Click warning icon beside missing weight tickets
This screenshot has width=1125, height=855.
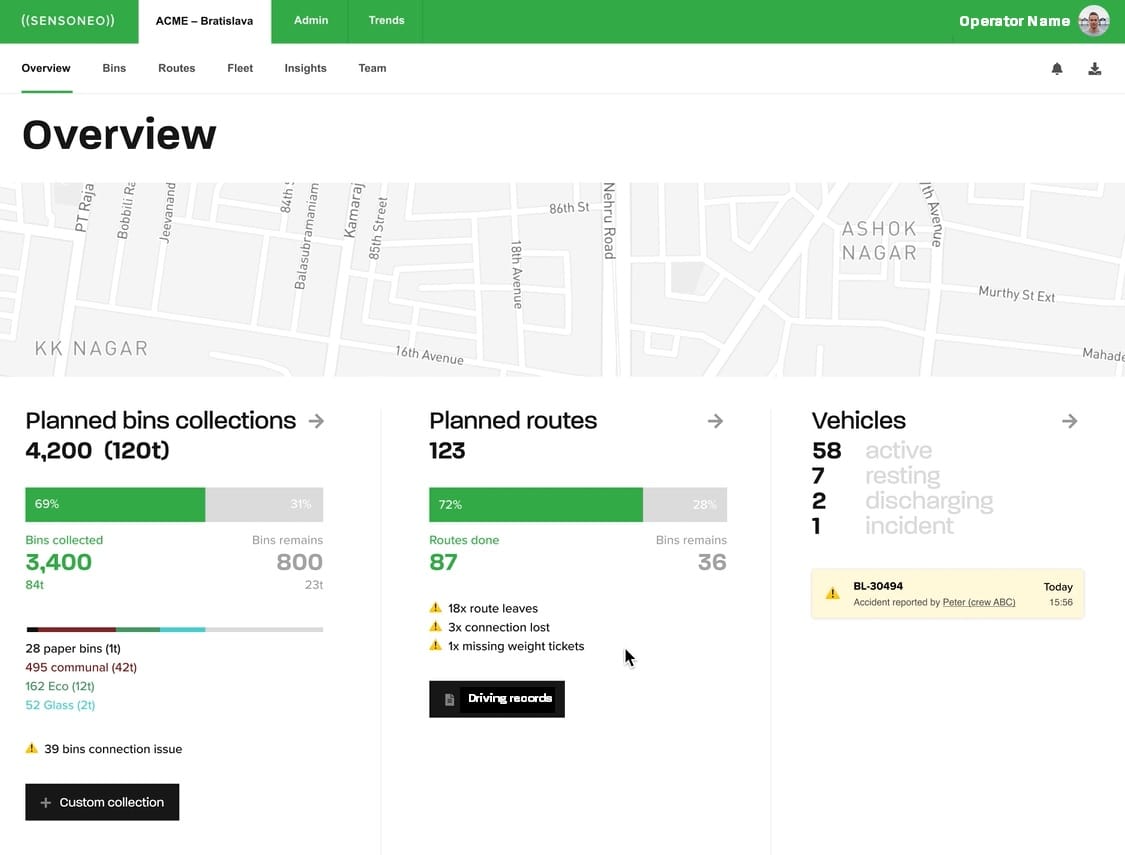tap(435, 646)
